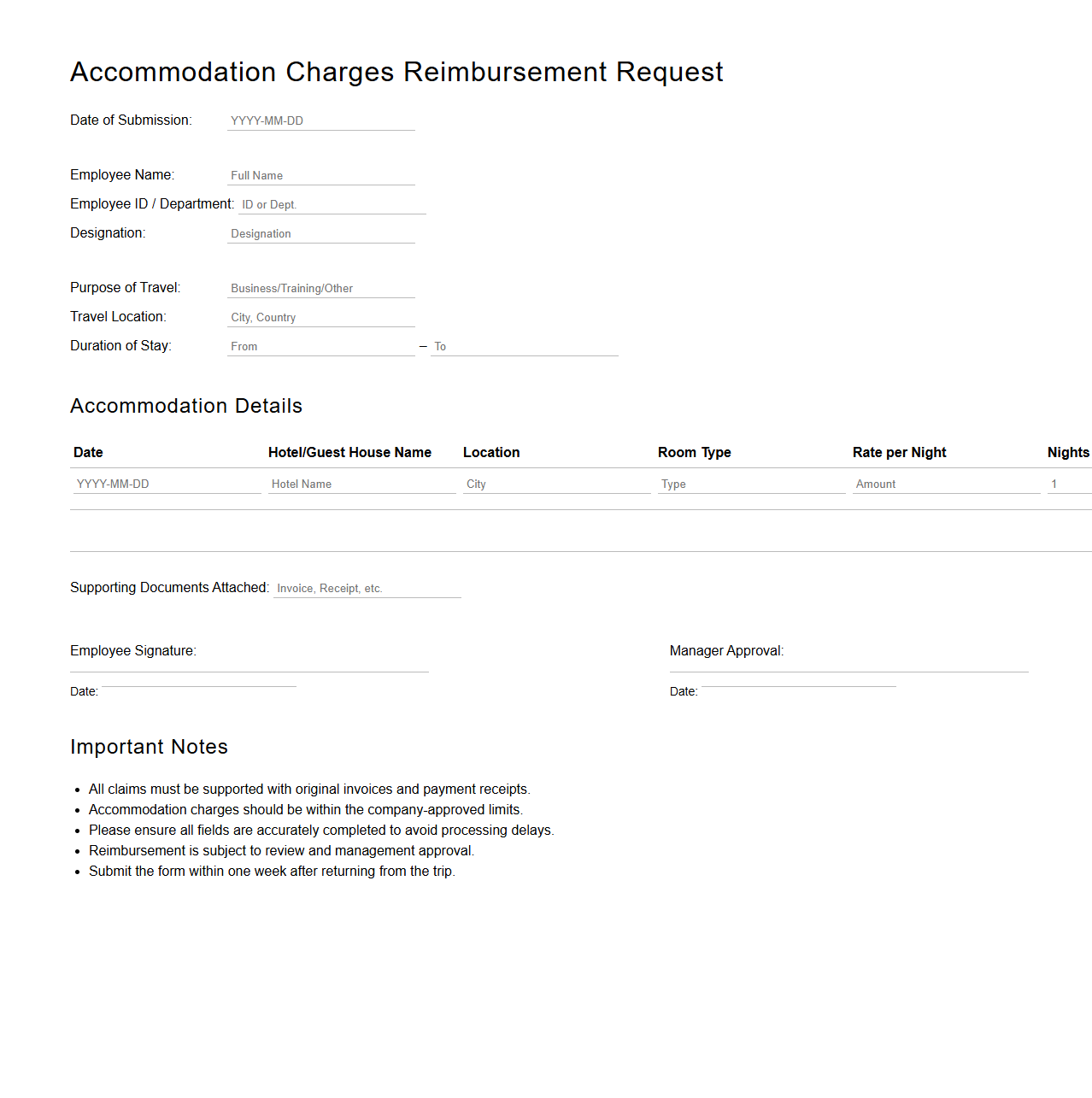Click the Duration of Stay To field

tap(524, 346)
